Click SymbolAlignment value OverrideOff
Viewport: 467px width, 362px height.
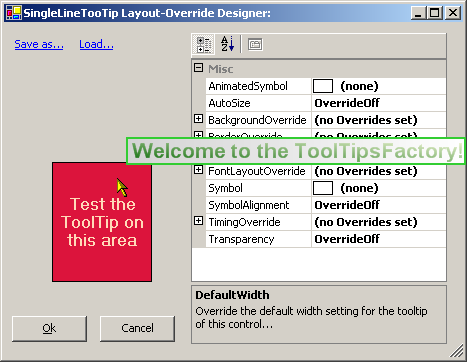(x=347, y=205)
